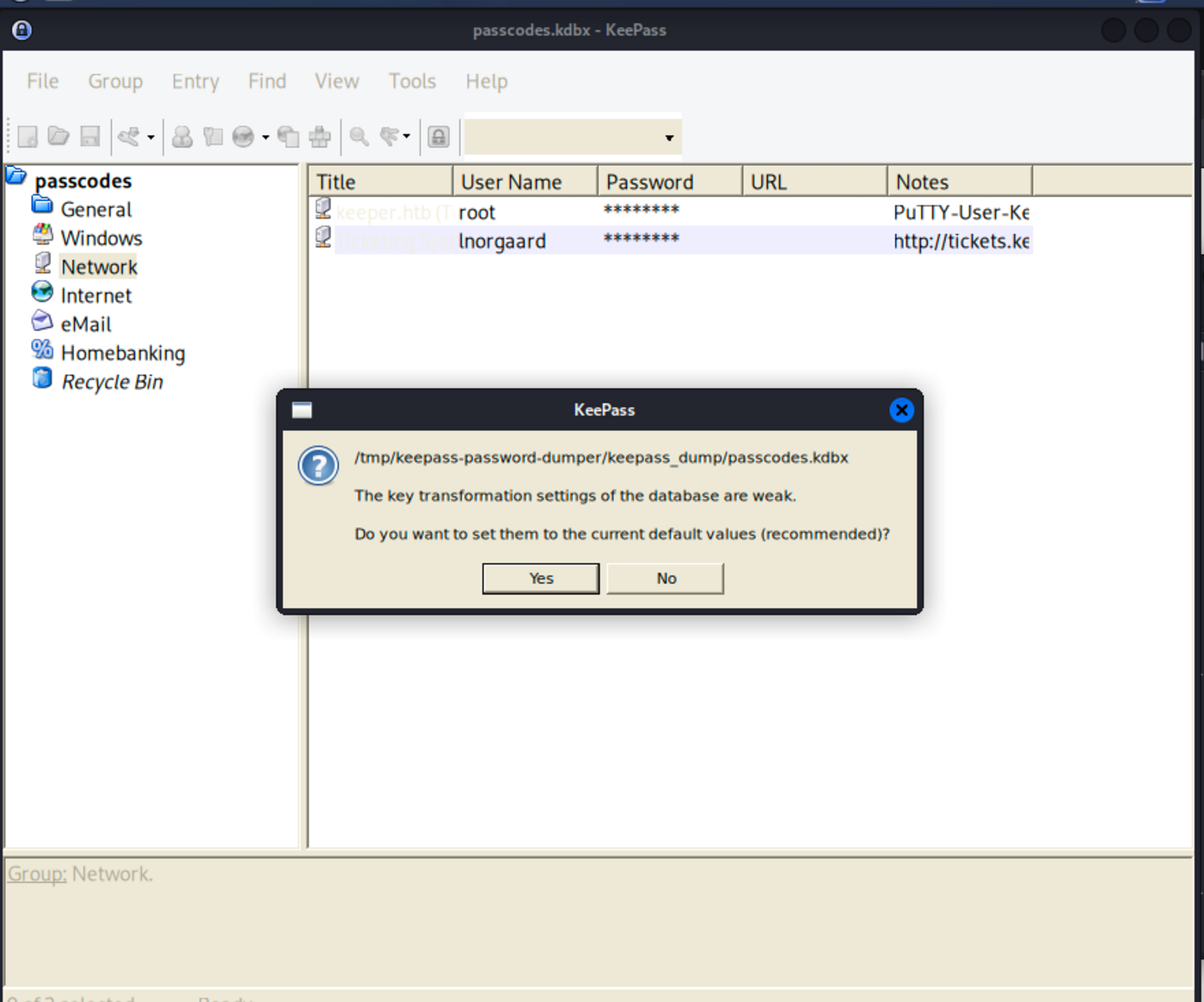Click Yes in the KeePass dialog
This screenshot has width=1204, height=1002.
point(541,579)
